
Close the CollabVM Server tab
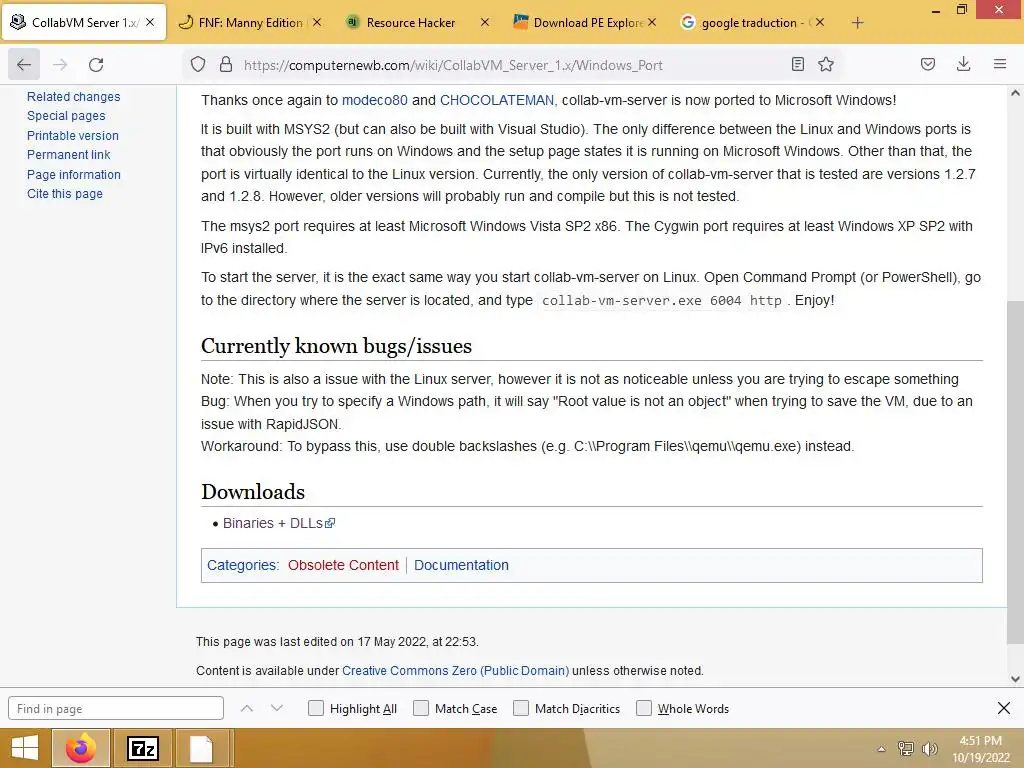tap(150, 22)
